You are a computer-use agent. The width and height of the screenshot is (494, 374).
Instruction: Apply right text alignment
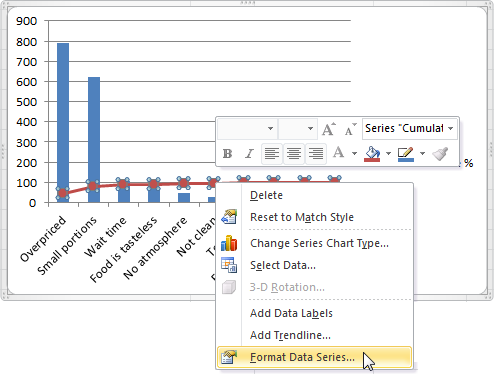click(316, 154)
